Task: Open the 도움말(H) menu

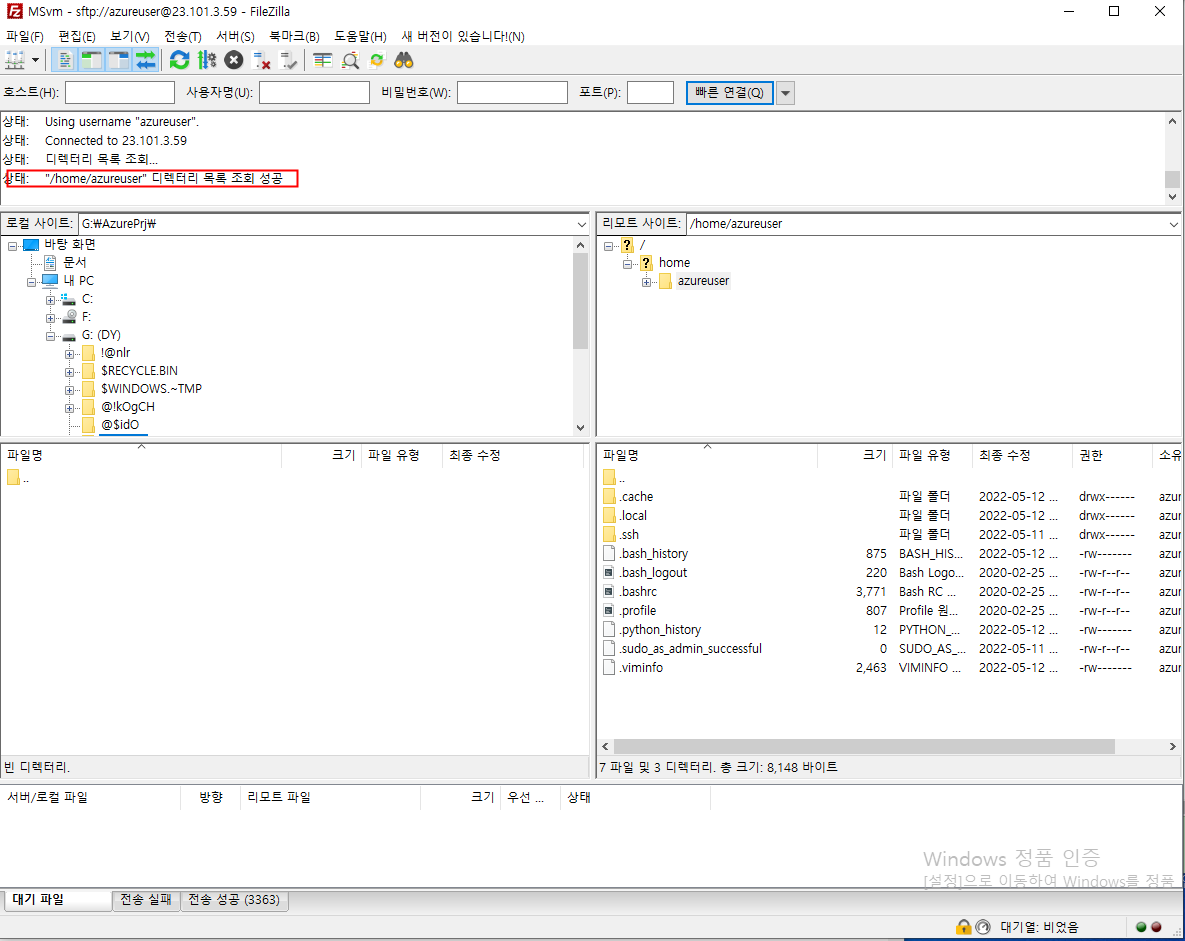Action: (x=360, y=36)
